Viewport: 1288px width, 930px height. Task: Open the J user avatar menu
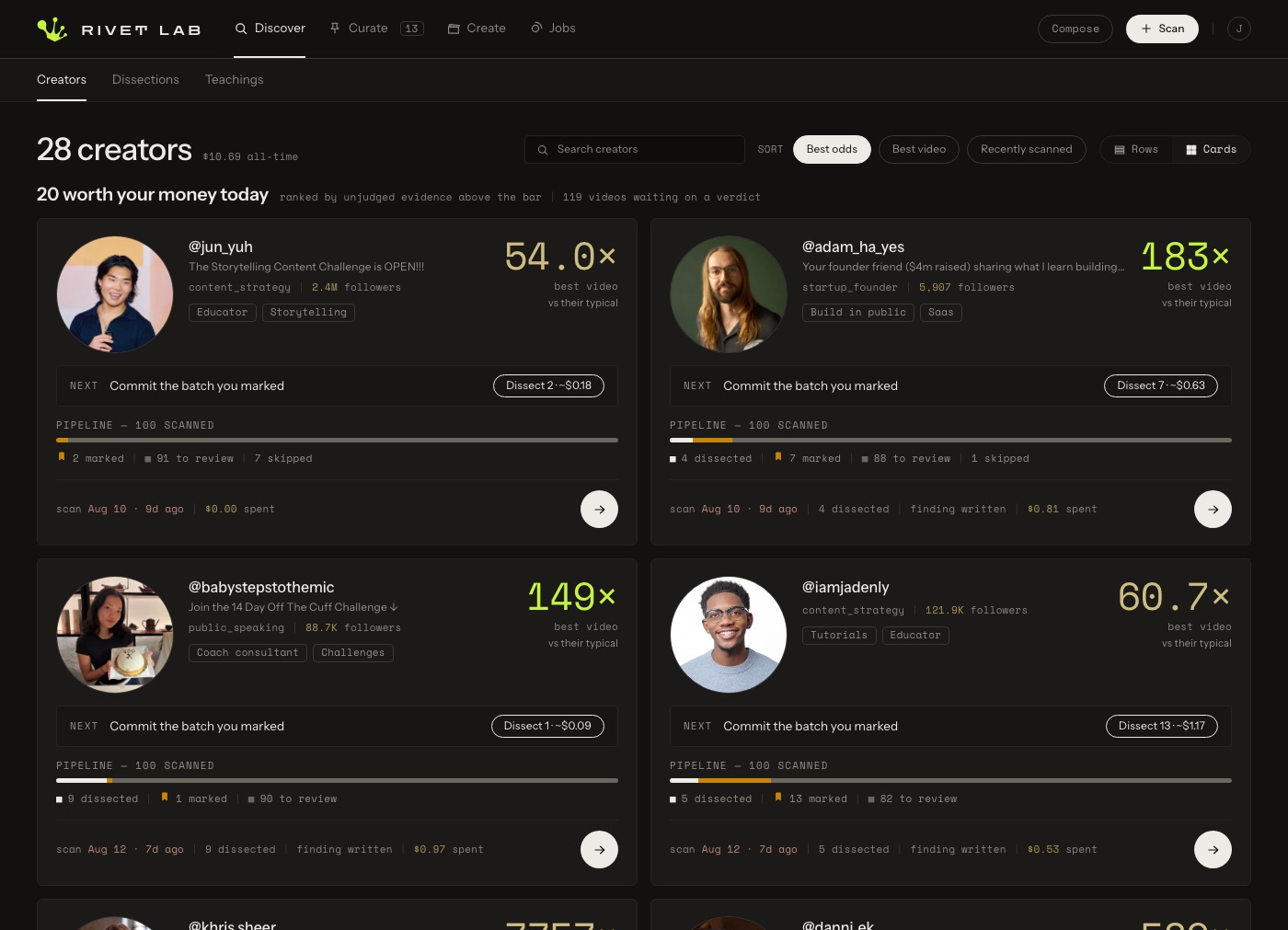point(1239,29)
